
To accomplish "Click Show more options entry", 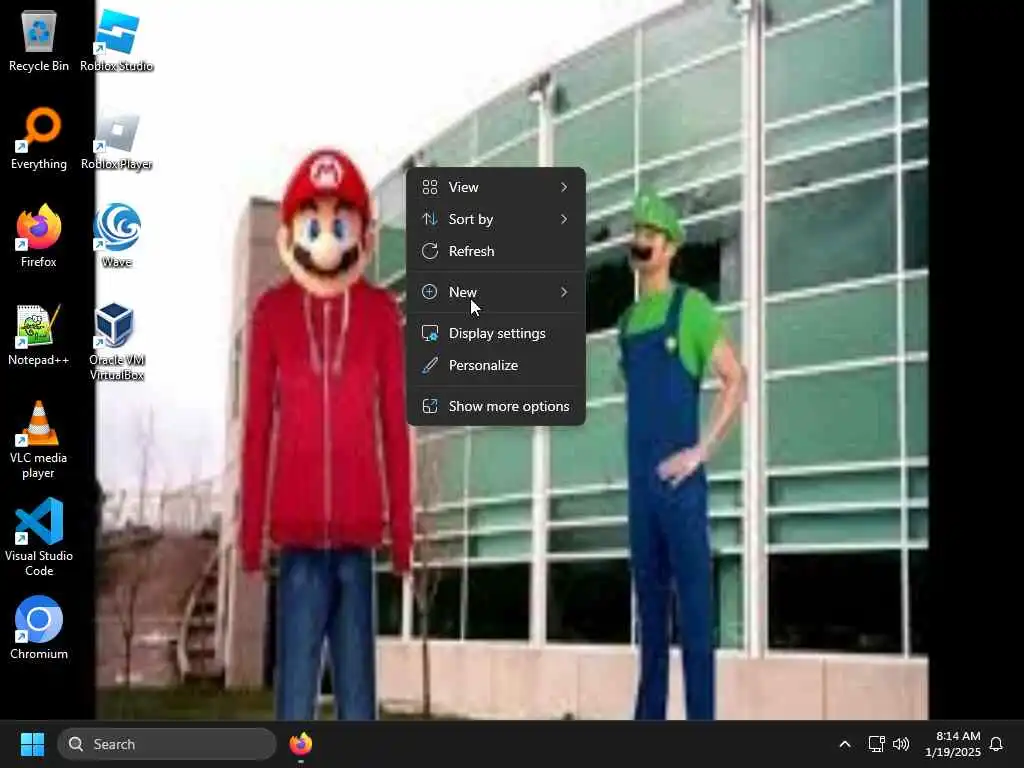I will [x=496, y=406].
